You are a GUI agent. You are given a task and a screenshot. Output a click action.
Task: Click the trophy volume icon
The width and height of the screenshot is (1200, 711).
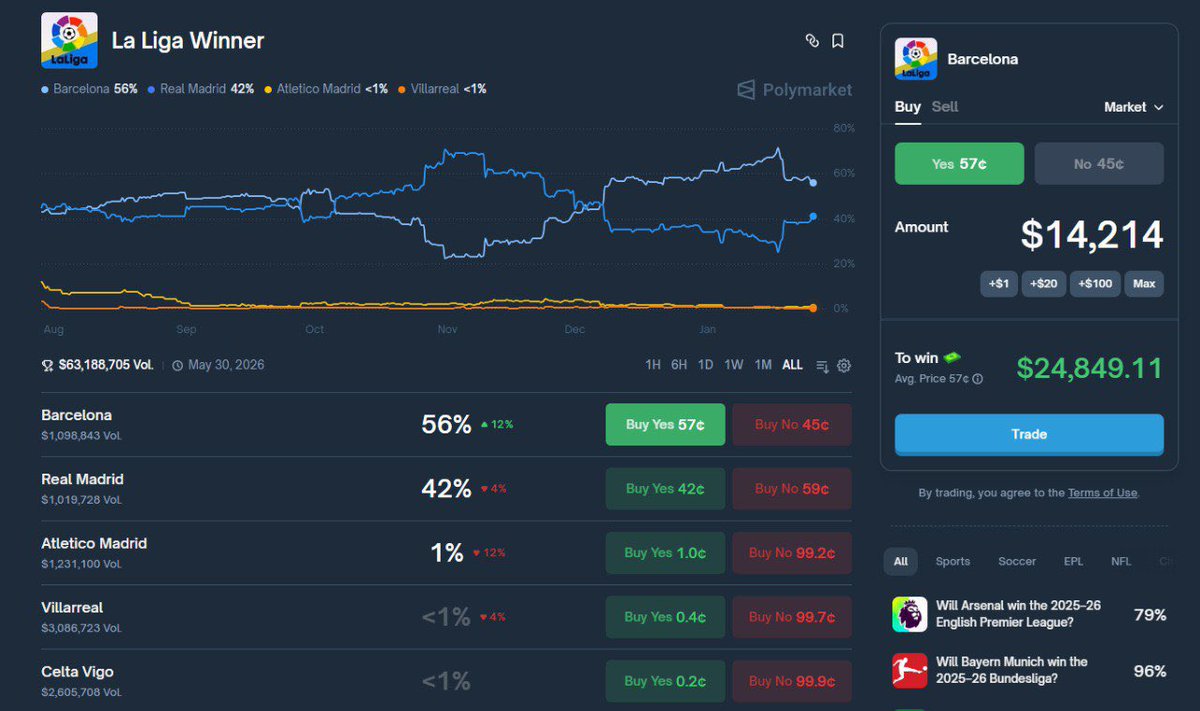click(x=47, y=365)
